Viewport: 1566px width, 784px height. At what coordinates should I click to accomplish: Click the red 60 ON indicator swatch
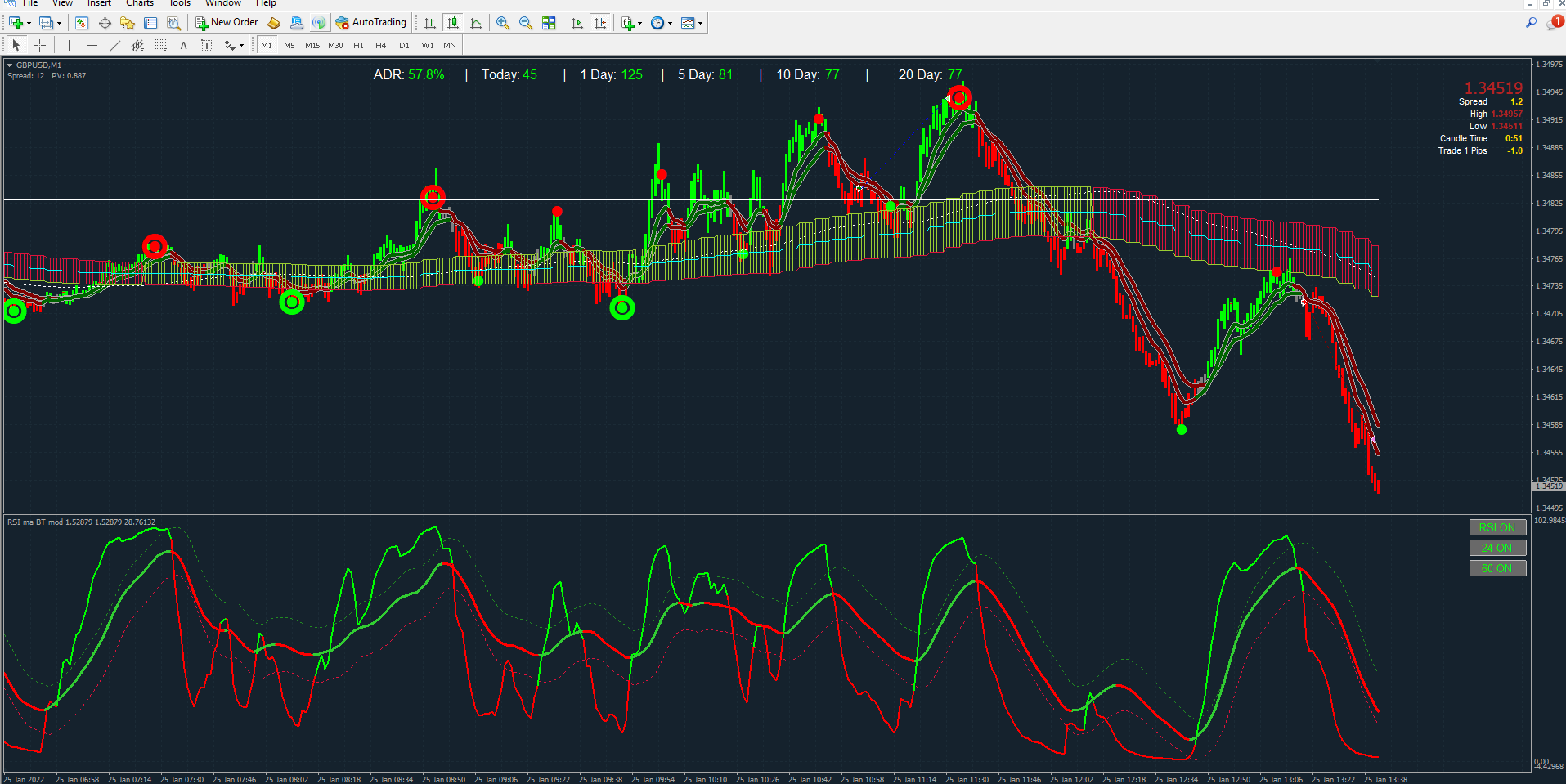click(x=1496, y=568)
